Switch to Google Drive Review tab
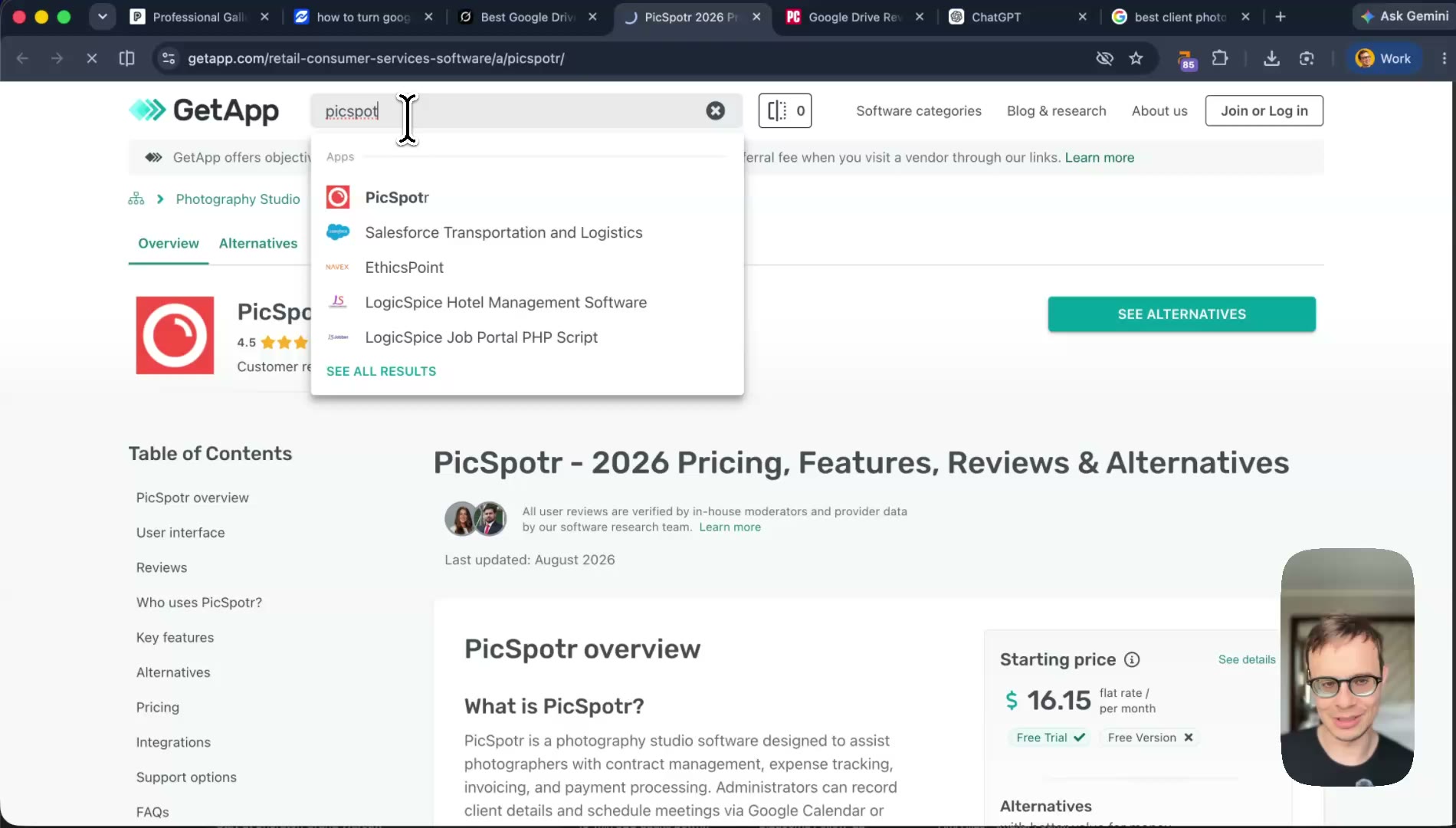1456x828 pixels. [x=854, y=17]
